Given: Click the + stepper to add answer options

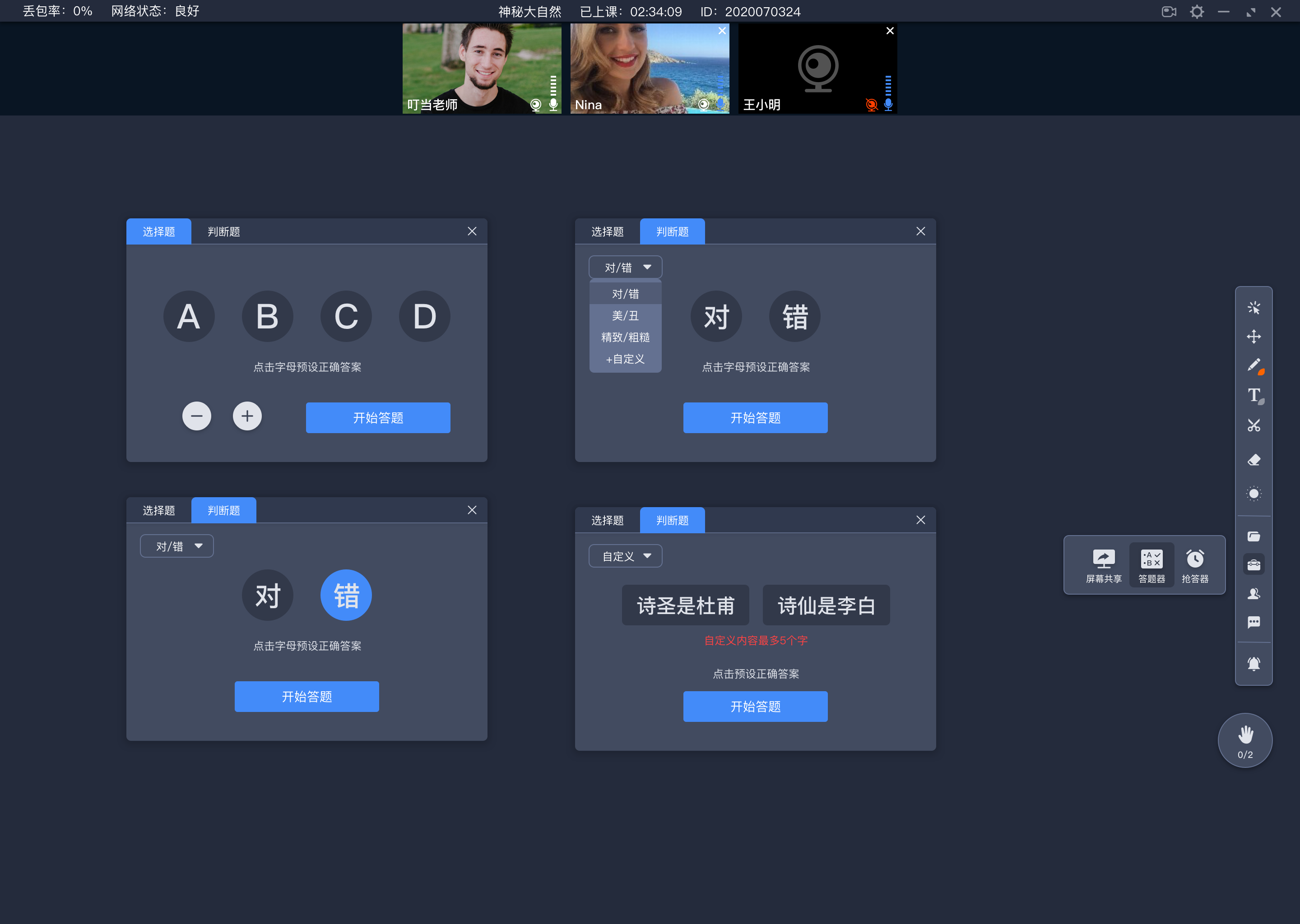Looking at the screenshot, I should tap(246, 416).
